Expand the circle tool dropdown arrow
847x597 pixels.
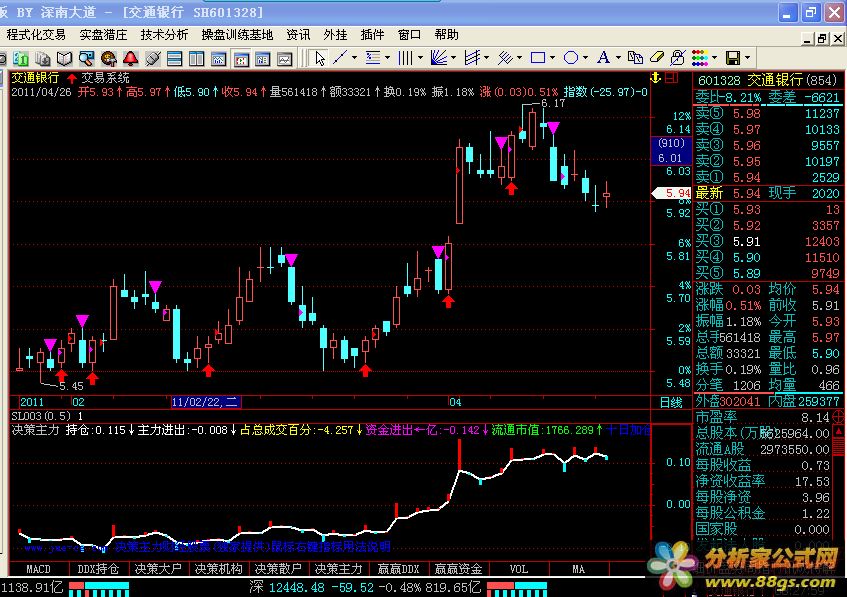click(x=586, y=58)
